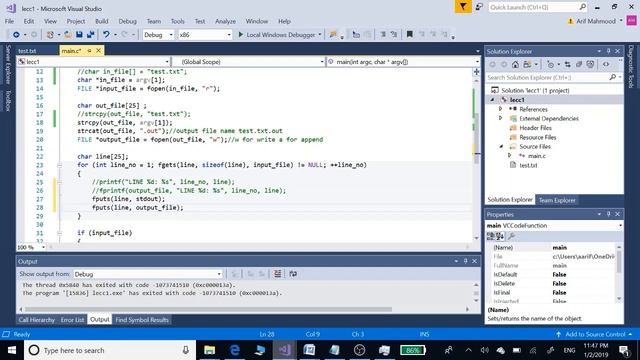The height and width of the screenshot is (360, 640).
Task: Click code editor vertical scrollbar thumb
Action: (476, 138)
